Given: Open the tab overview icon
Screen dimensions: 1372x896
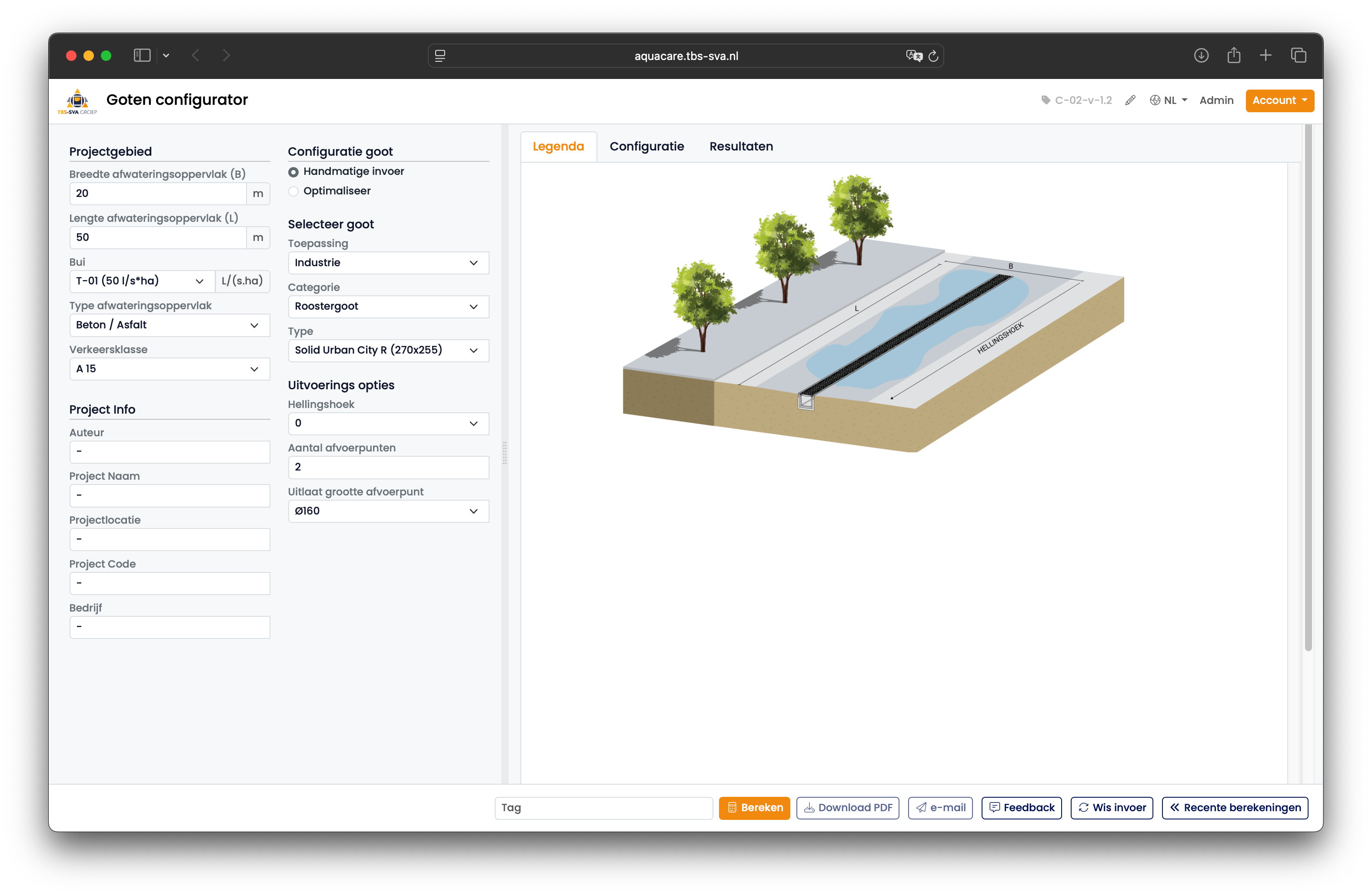Looking at the screenshot, I should pos(1298,55).
